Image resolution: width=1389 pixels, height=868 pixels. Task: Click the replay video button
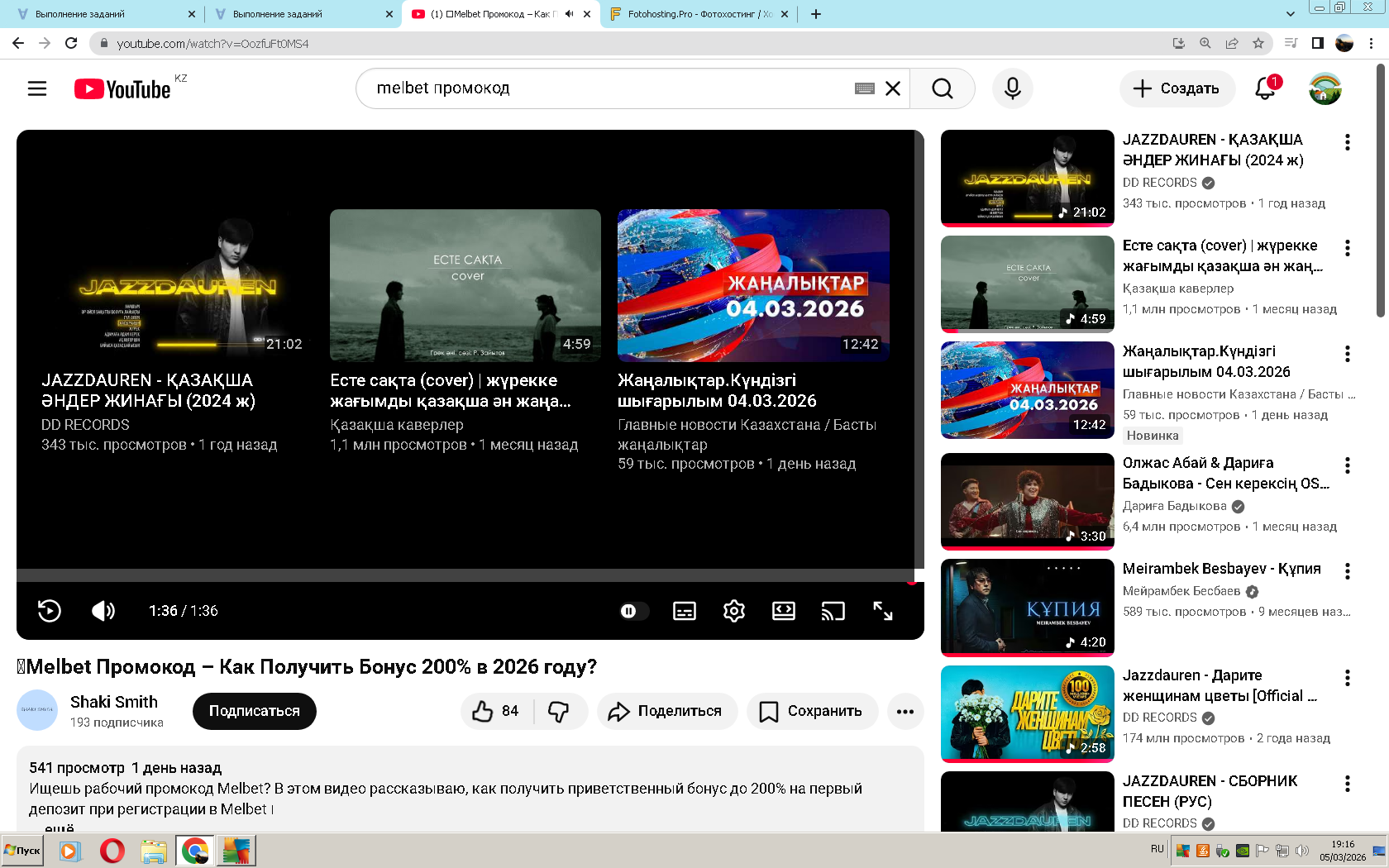point(50,611)
